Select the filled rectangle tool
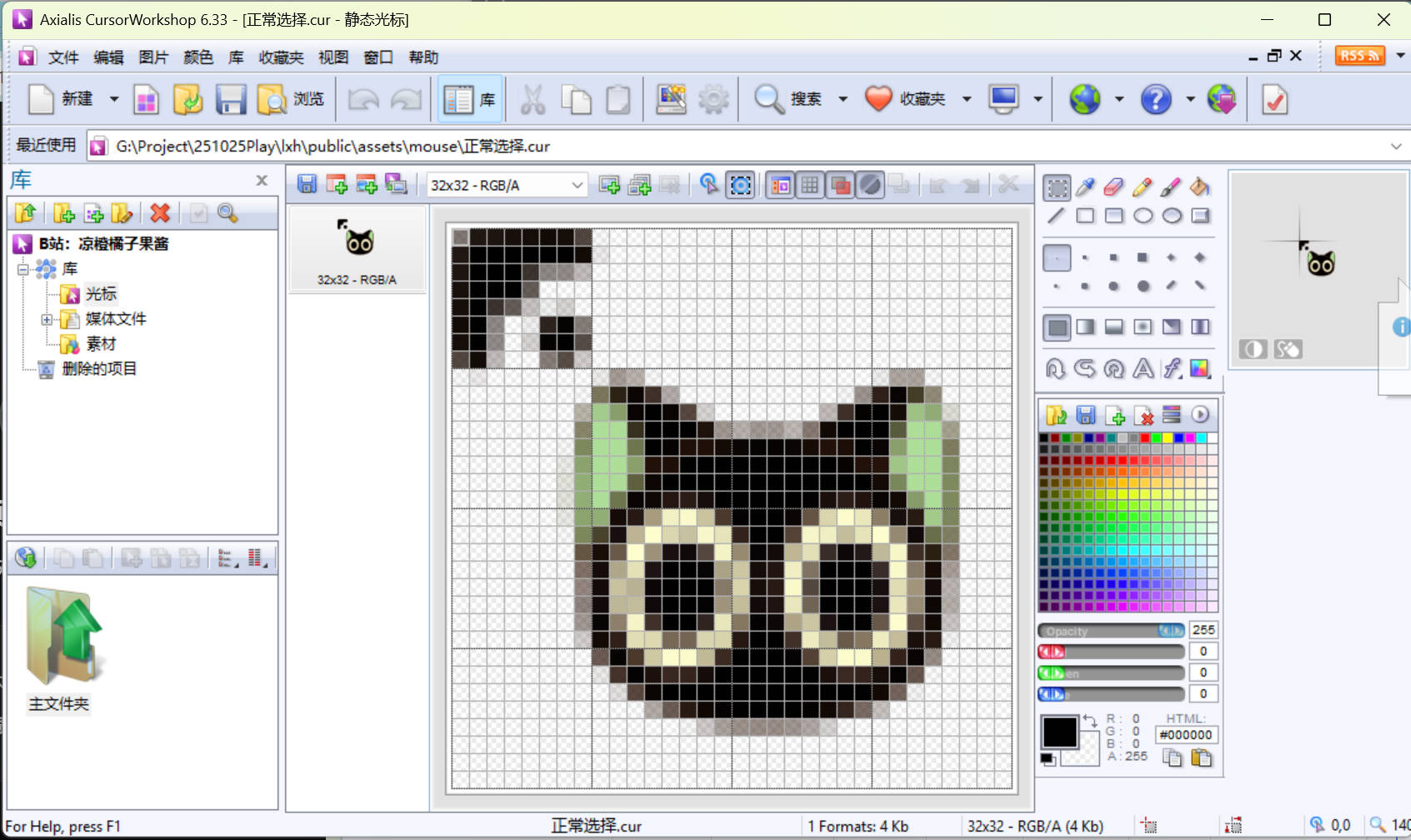1411x840 pixels. point(1113,216)
